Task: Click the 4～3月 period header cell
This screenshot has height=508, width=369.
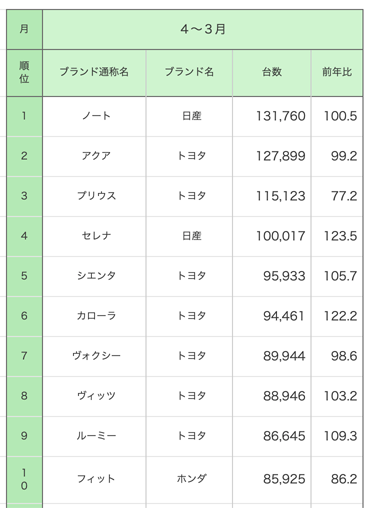Action: pyautogui.click(x=203, y=29)
